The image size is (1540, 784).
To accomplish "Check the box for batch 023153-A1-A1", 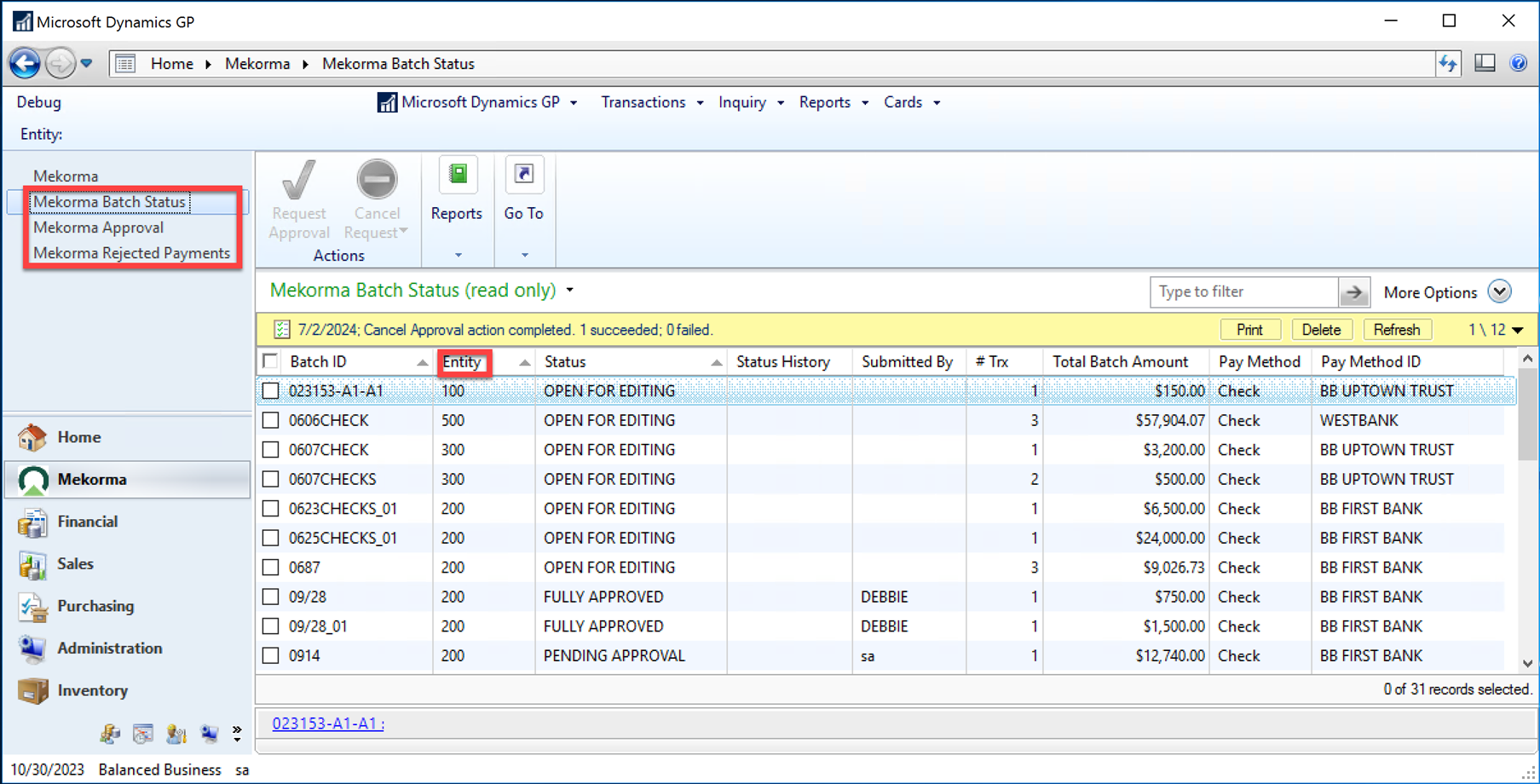I will click(x=271, y=391).
